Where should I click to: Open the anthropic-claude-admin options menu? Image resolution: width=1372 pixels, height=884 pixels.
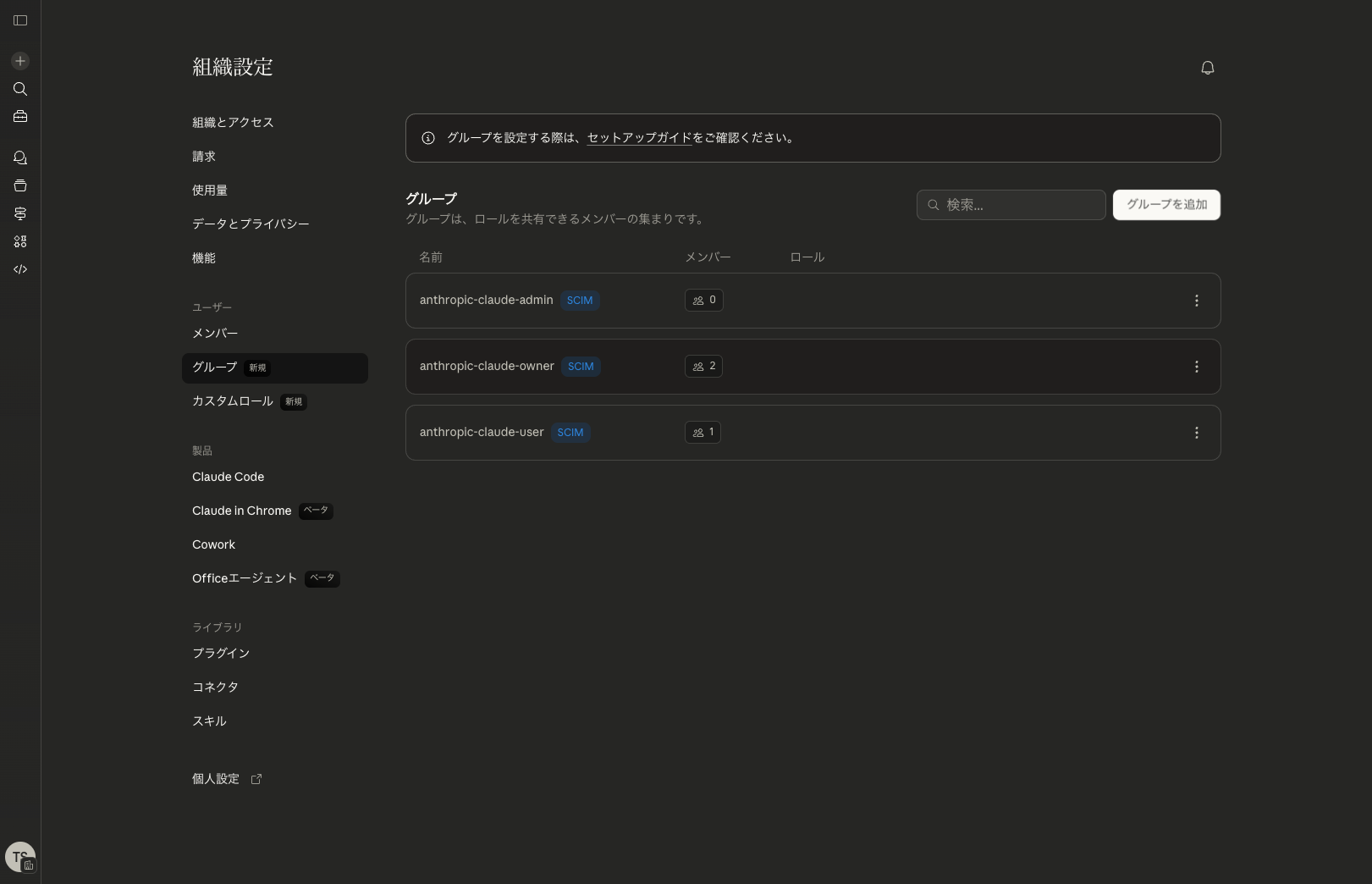1197,301
